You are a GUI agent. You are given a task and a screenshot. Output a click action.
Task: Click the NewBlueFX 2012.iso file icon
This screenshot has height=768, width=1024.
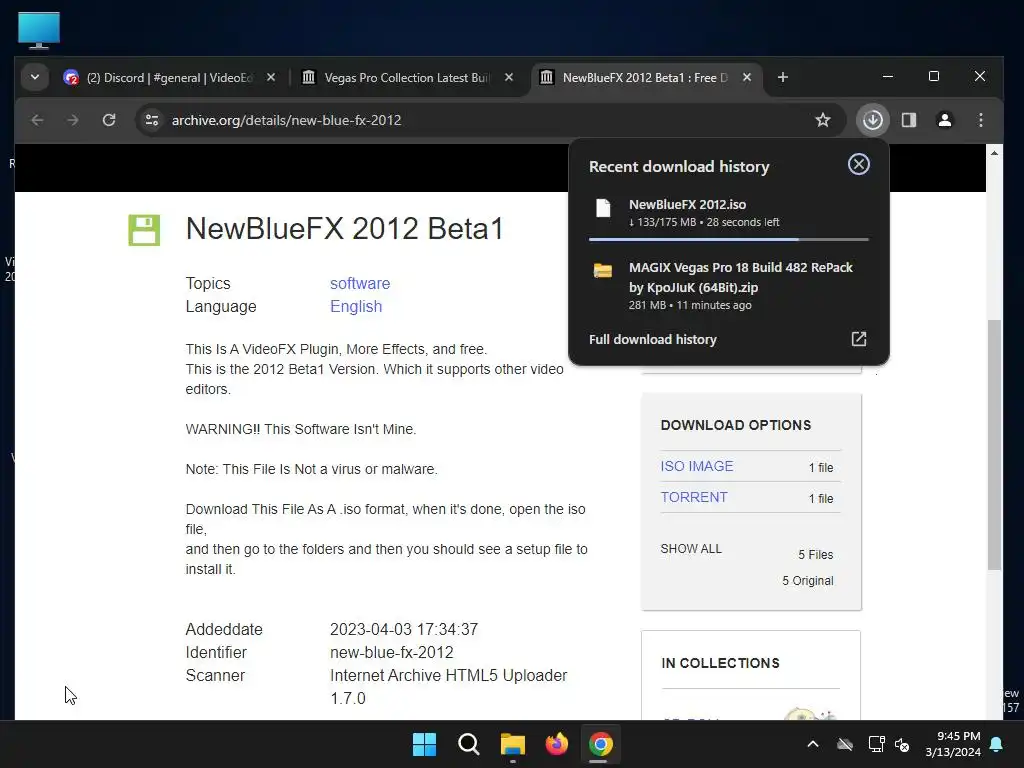(x=603, y=208)
